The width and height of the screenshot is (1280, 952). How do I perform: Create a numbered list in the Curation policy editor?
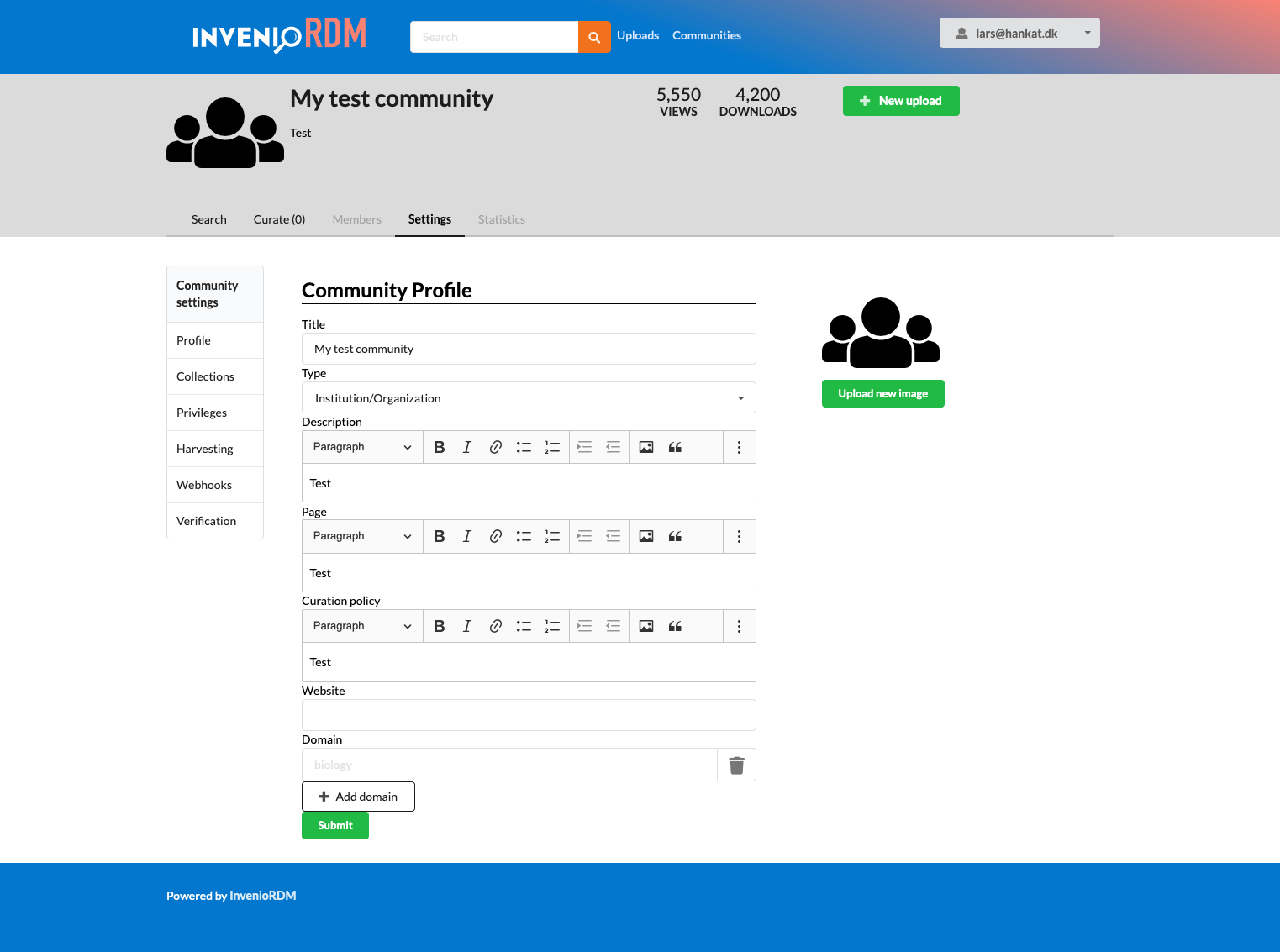point(552,626)
